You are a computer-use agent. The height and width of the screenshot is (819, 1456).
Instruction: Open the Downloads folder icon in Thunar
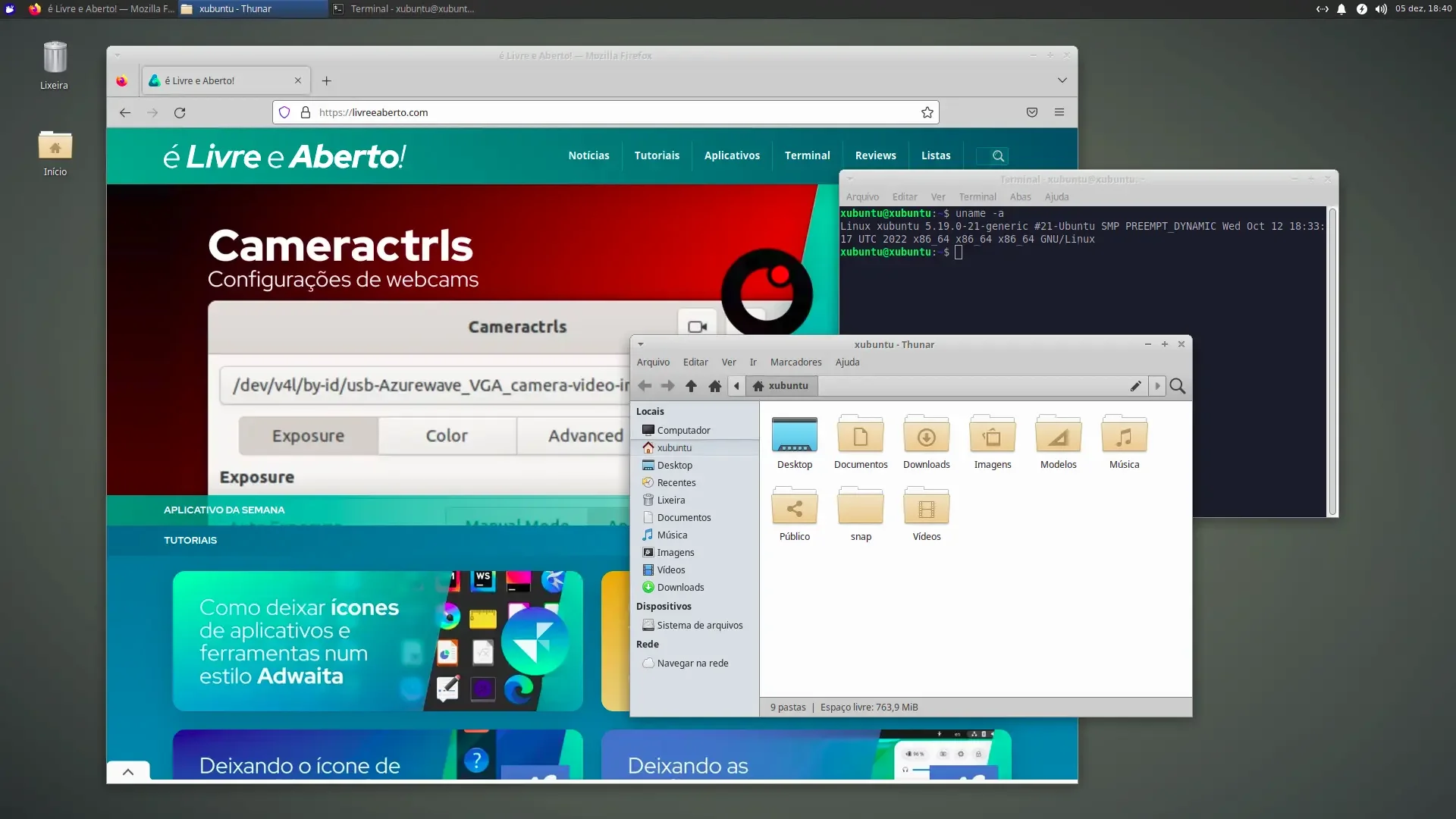926,435
